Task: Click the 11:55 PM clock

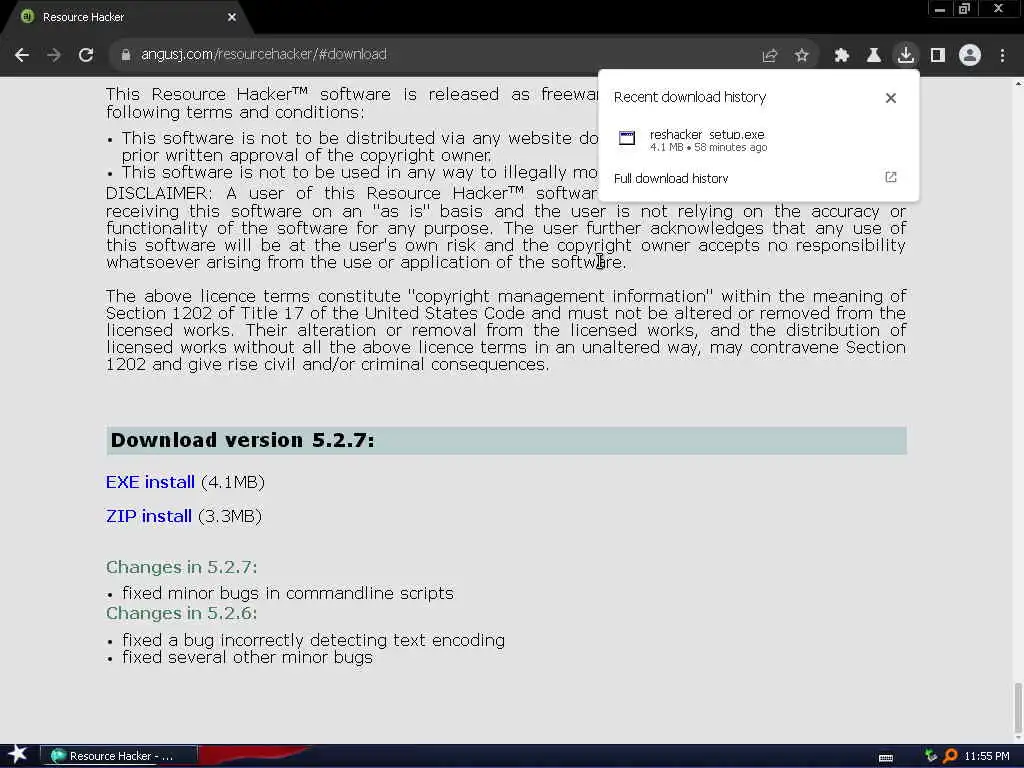Action: pyautogui.click(x=987, y=756)
